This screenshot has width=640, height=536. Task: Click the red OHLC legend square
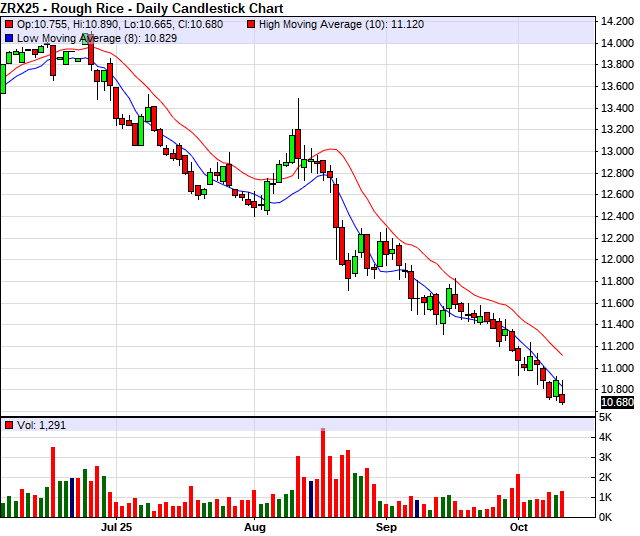[x=9, y=22]
